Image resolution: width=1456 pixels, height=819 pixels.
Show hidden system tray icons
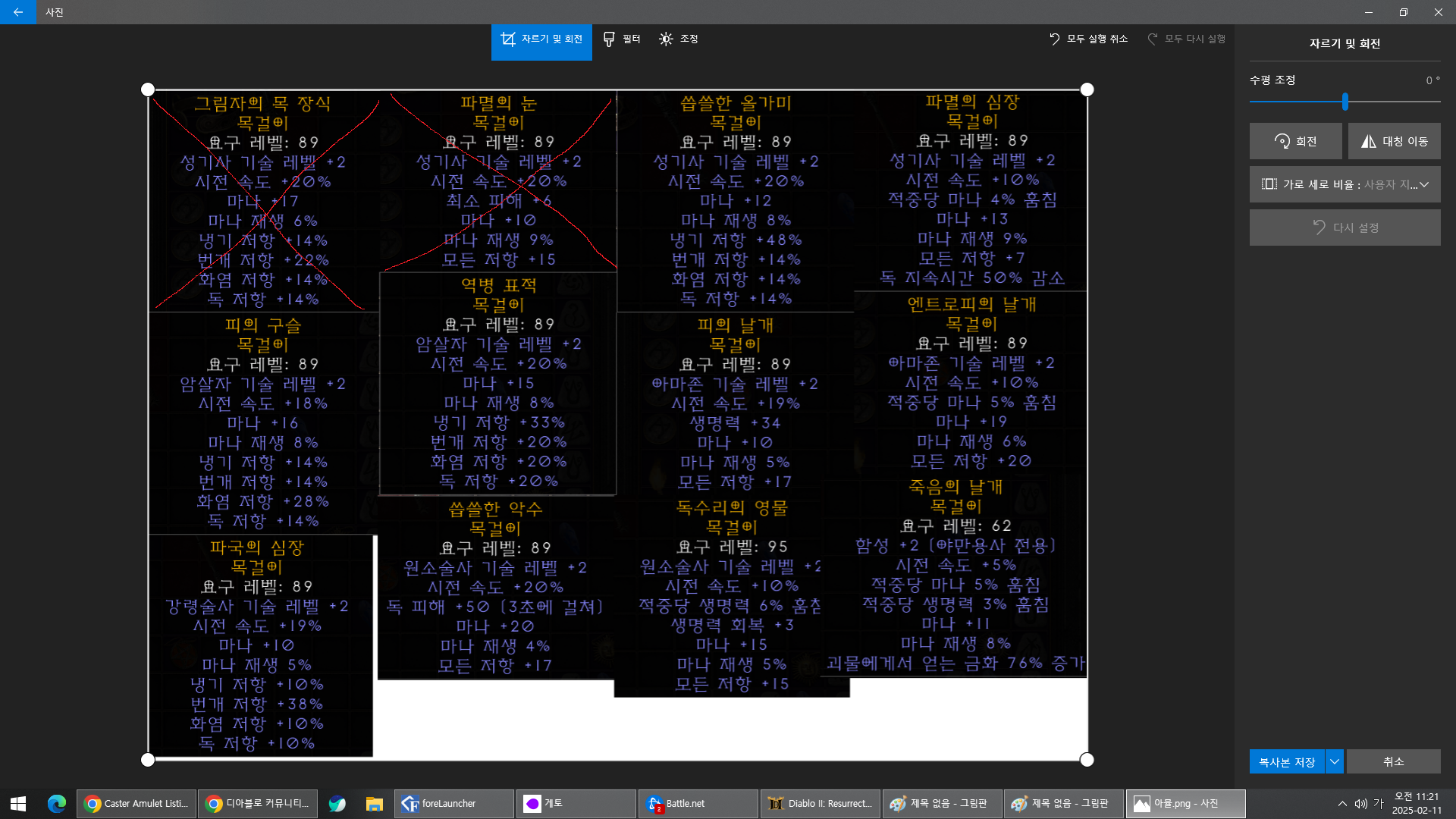tap(1342, 803)
